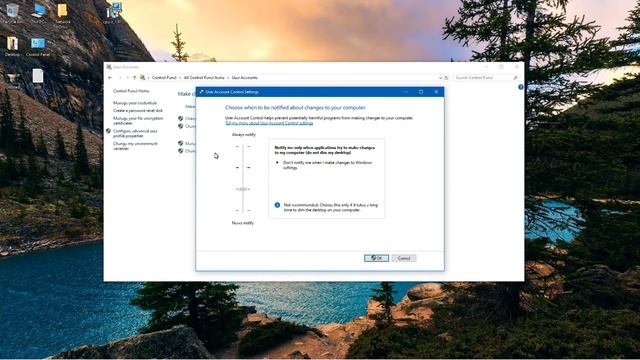Open the blue help icon in User Accounts
640x360 pixels.
(520, 87)
